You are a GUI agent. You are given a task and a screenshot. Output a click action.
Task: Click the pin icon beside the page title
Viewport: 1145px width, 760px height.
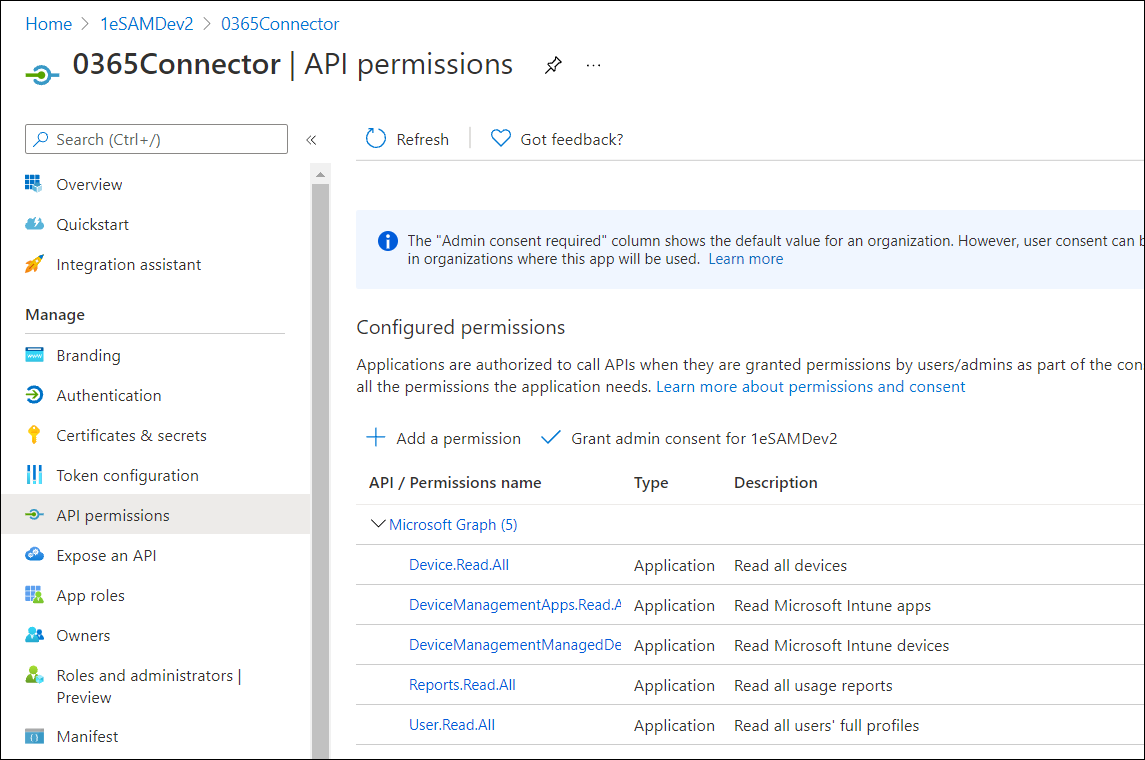pos(553,65)
